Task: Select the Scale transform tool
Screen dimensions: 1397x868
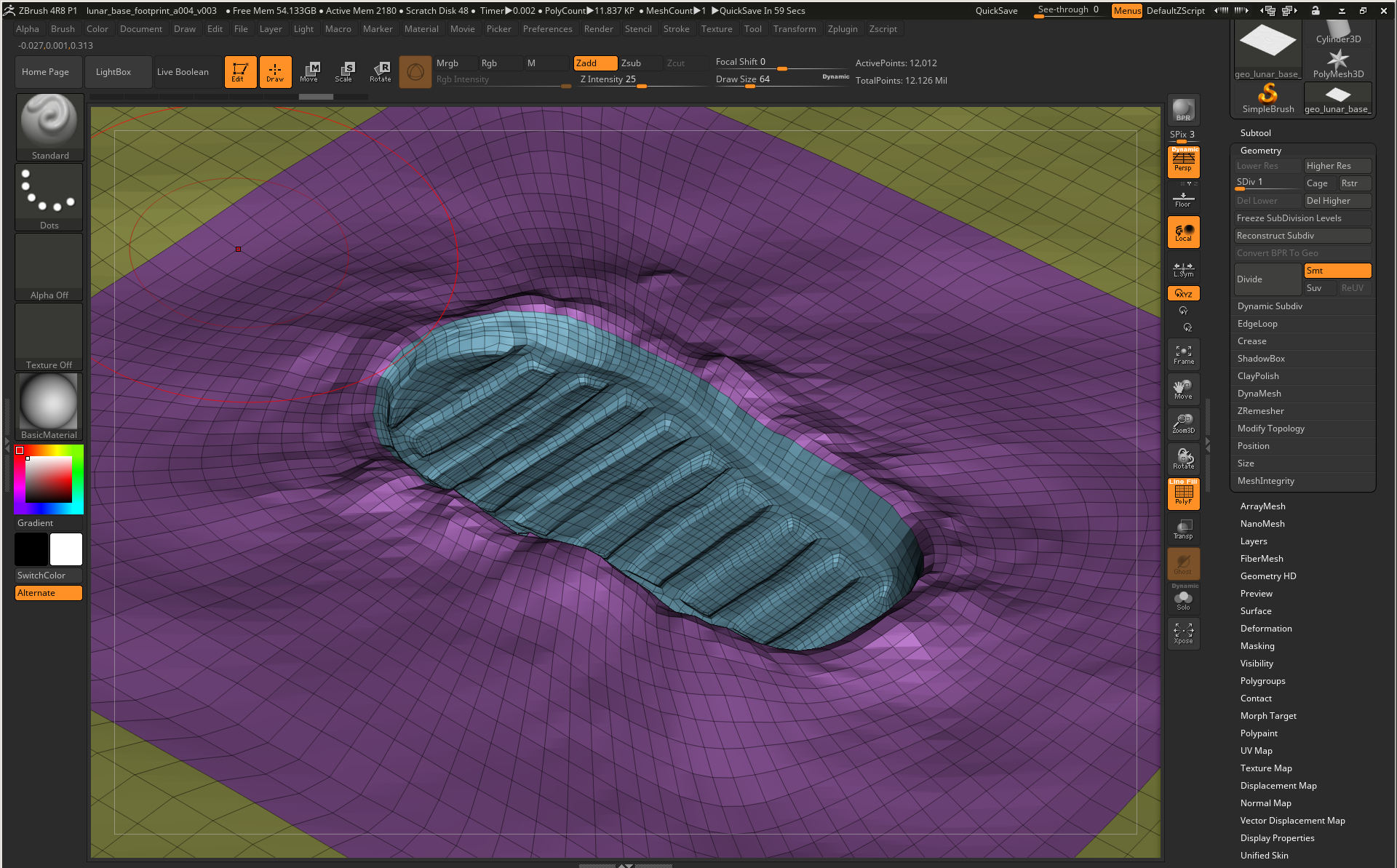Action: tap(344, 71)
